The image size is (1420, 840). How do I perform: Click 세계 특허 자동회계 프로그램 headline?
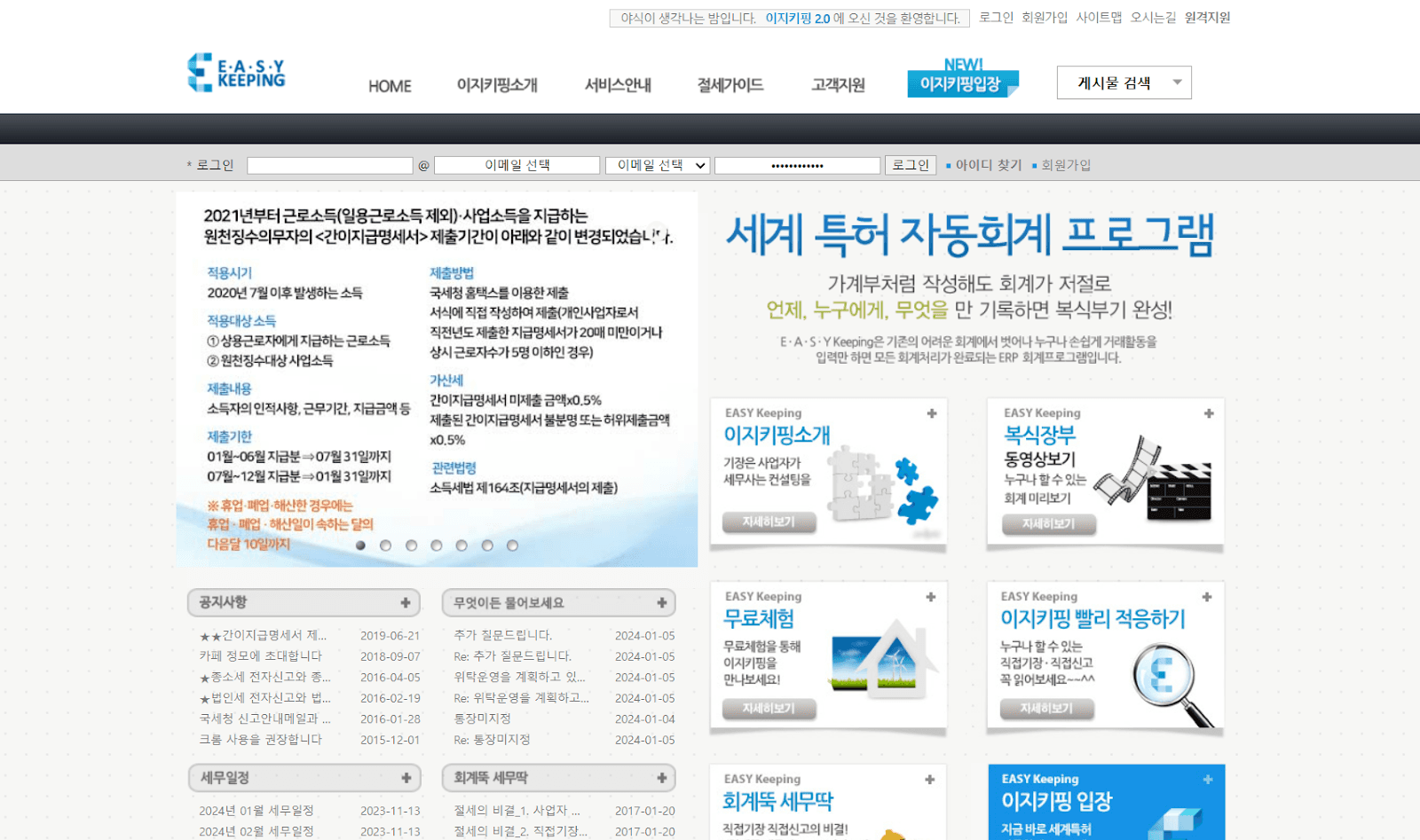970,234
